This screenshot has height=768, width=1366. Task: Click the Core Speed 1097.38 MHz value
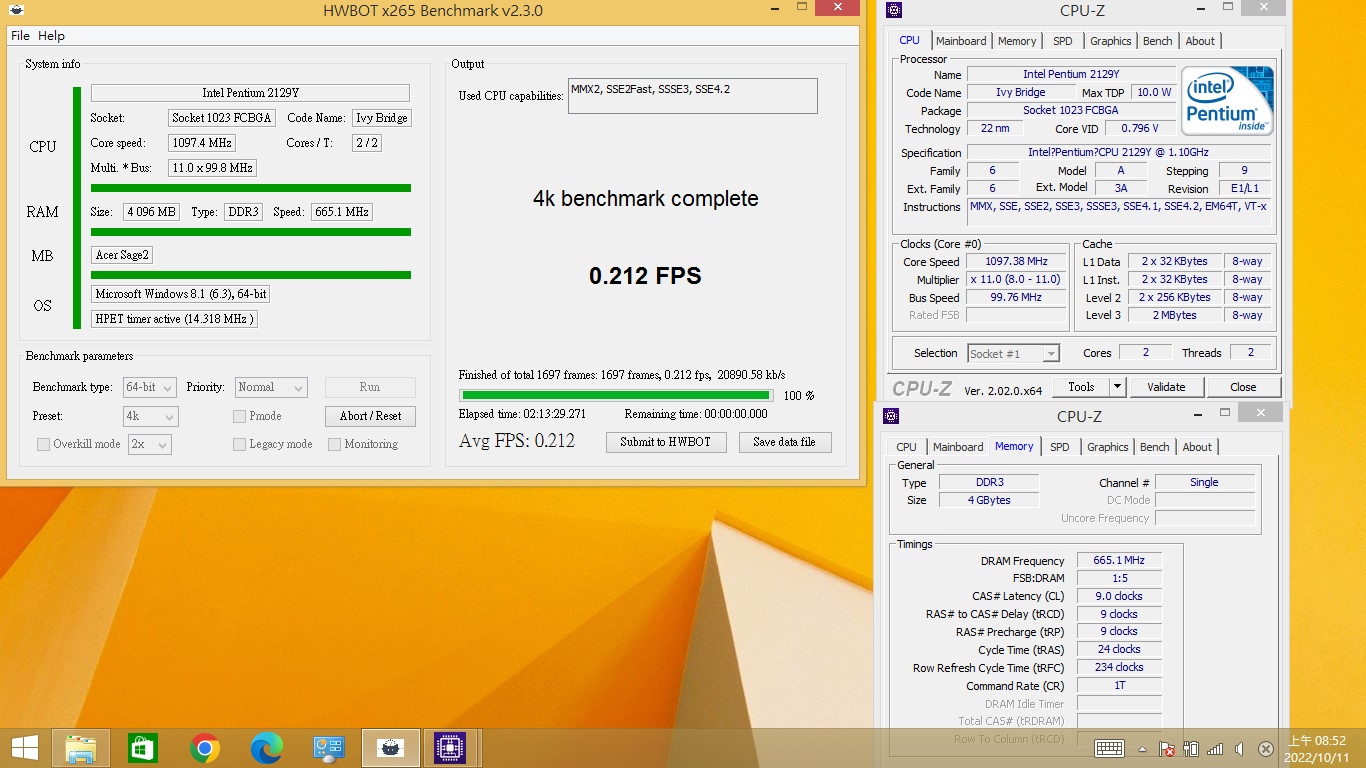pos(1016,262)
